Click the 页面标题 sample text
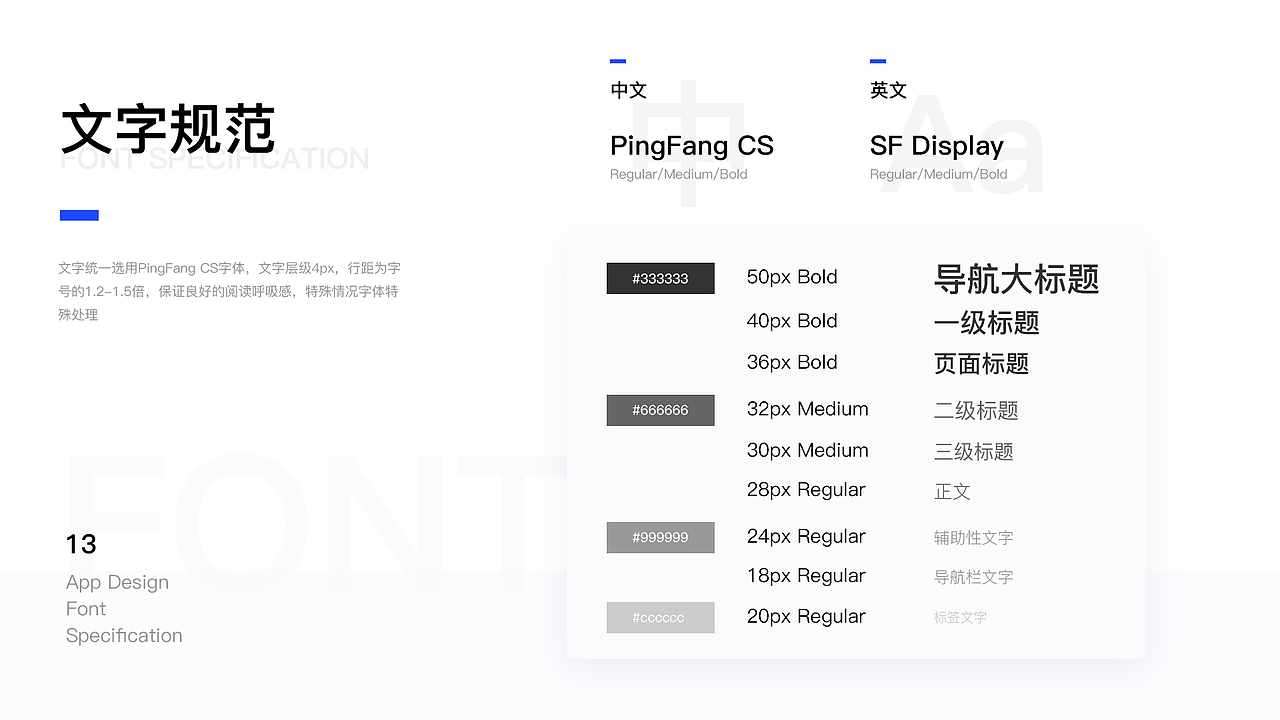Viewport: 1280px width, 720px height. click(981, 364)
